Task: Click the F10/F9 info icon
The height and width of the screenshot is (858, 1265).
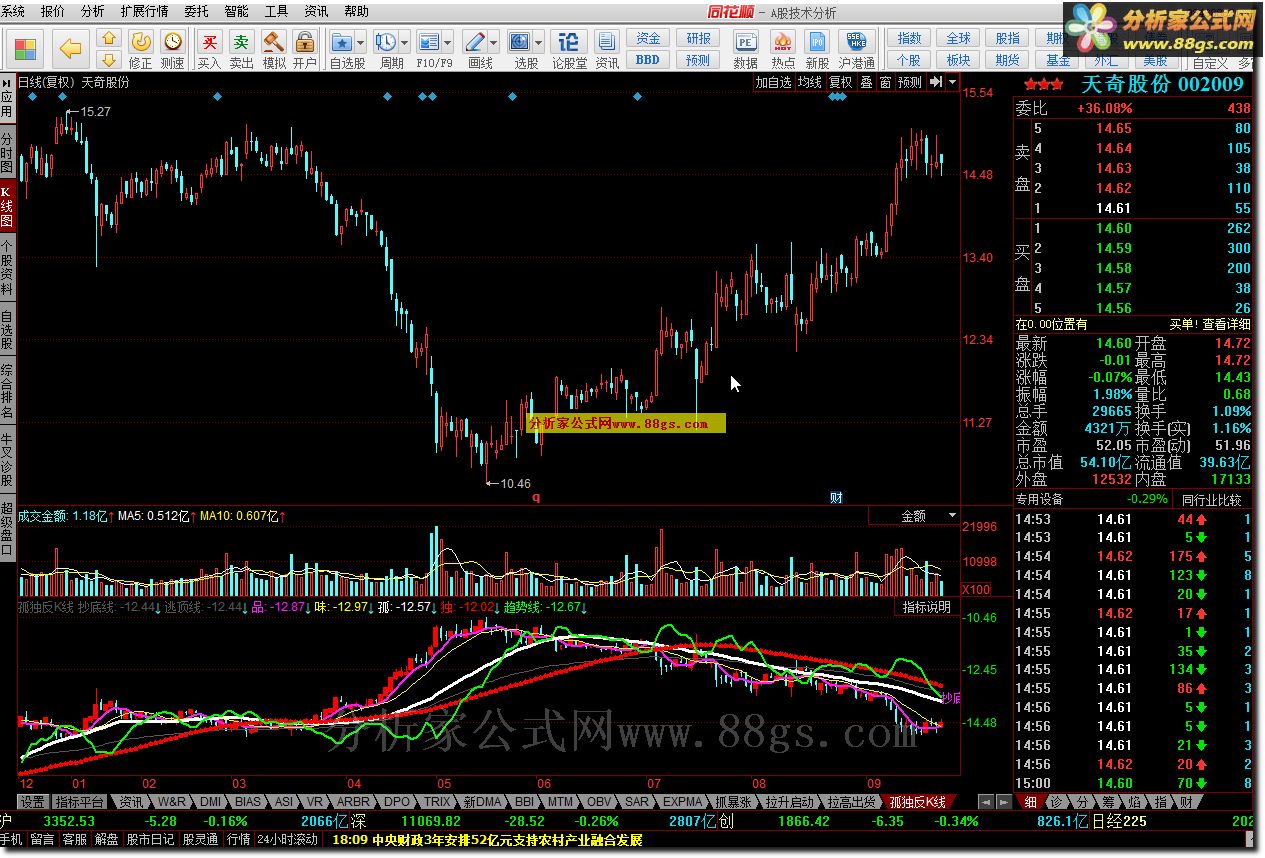Action: click(429, 42)
